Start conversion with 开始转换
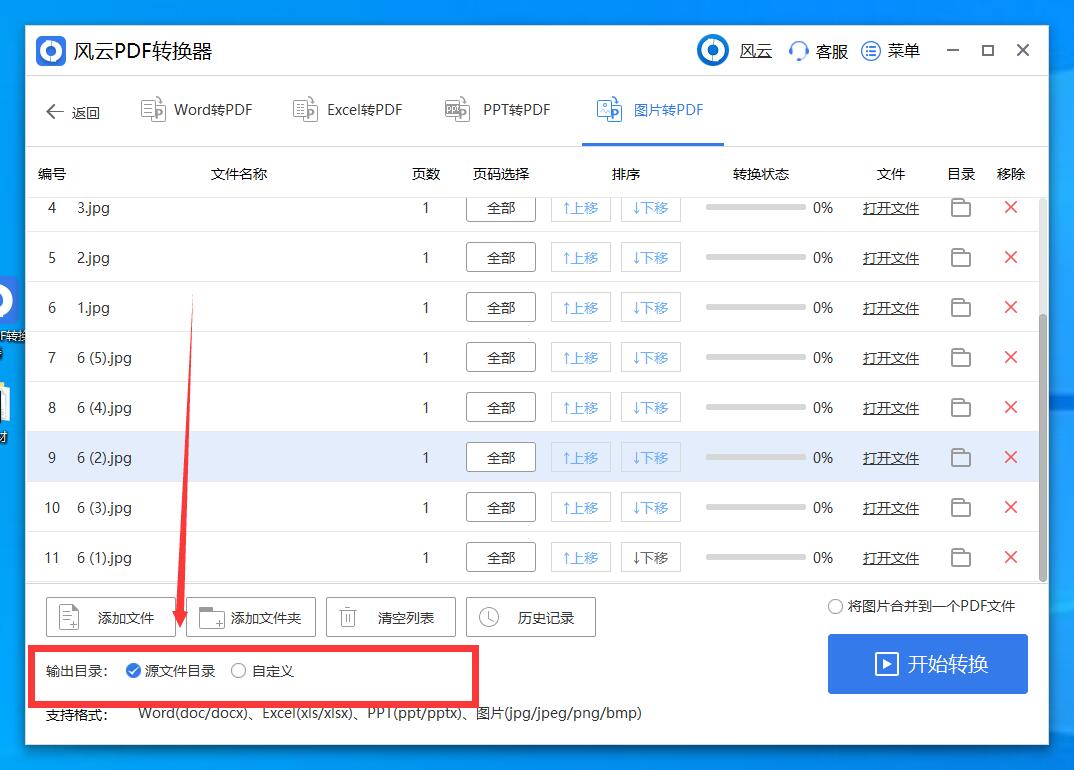Viewport: 1074px width, 770px height. (927, 664)
